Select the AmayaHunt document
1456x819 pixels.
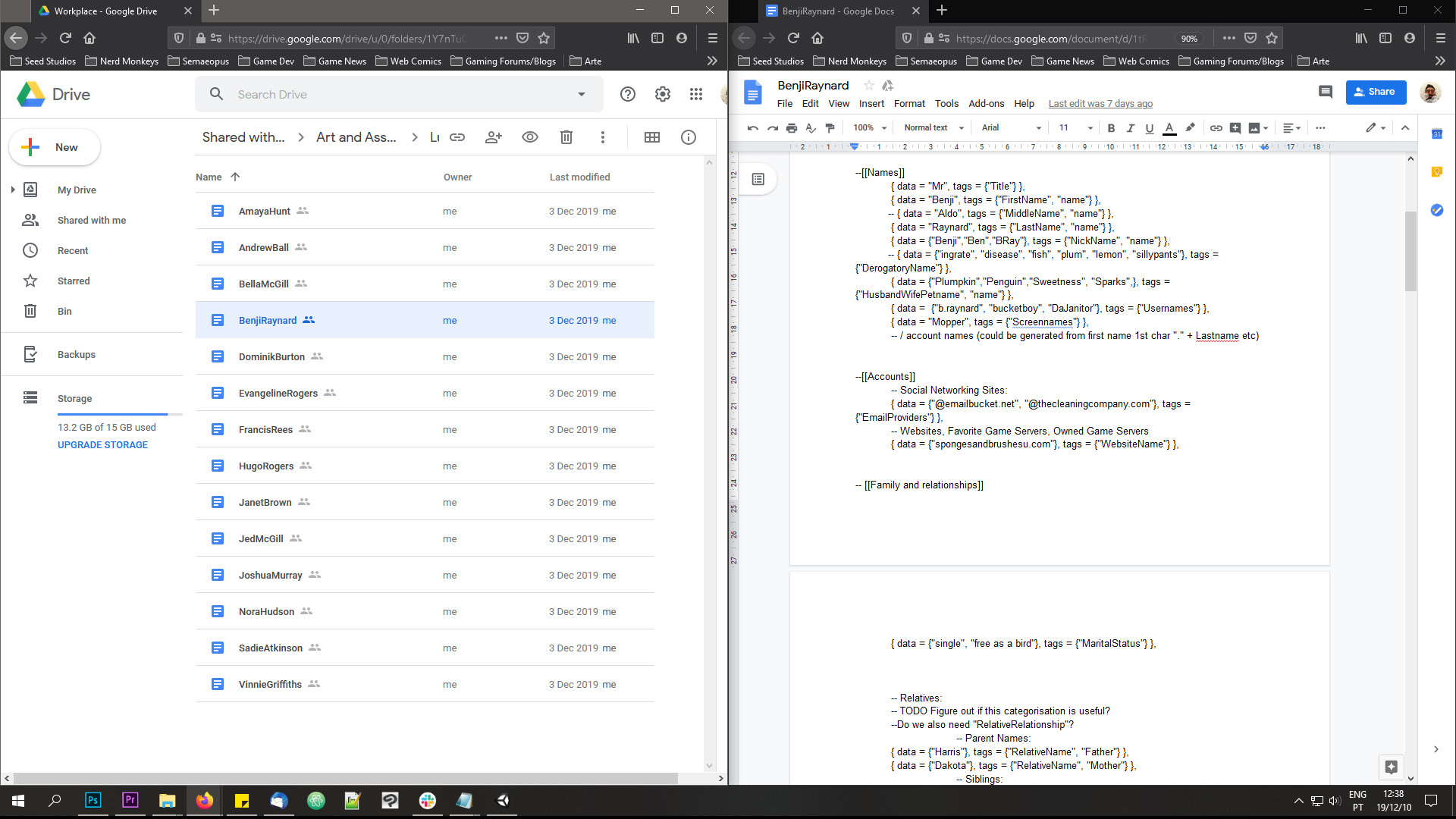coord(425,211)
